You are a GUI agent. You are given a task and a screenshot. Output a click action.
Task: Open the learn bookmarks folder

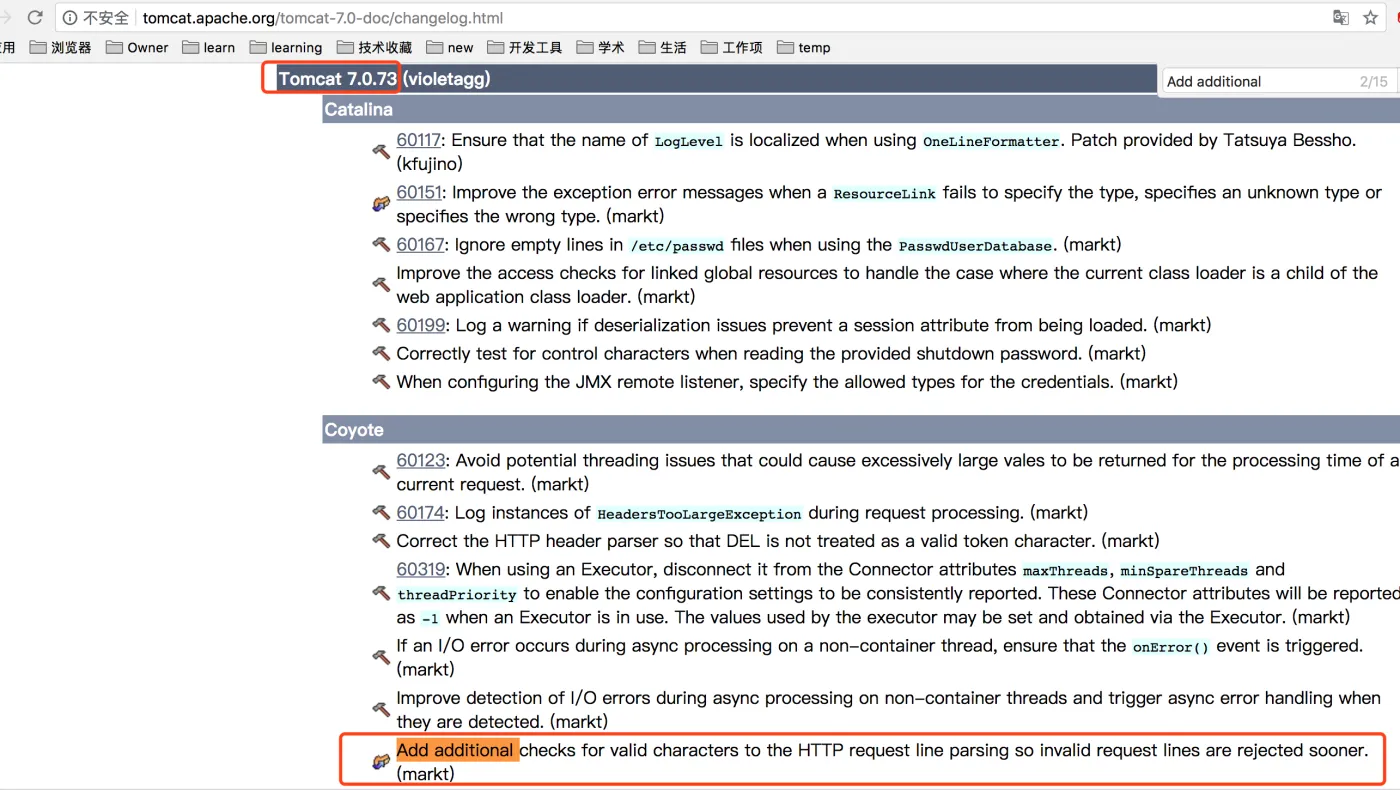(208, 47)
